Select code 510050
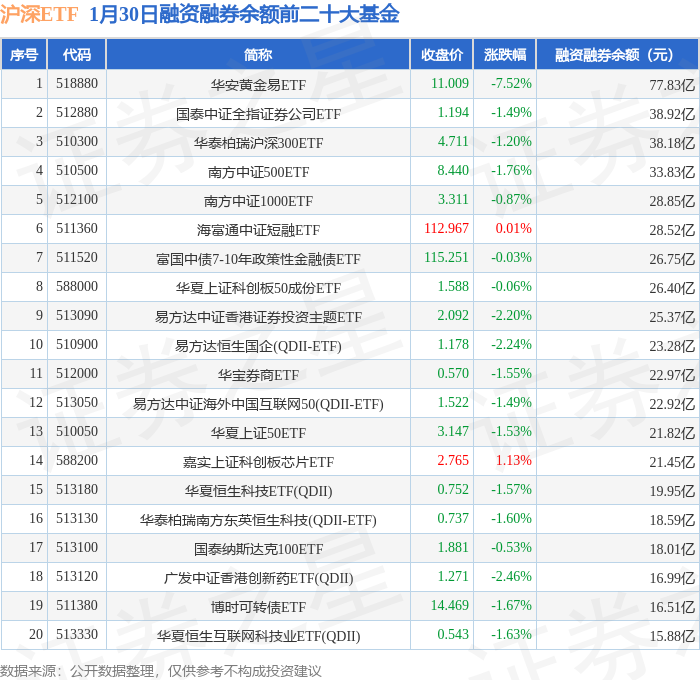The image size is (700, 680). click(x=77, y=431)
